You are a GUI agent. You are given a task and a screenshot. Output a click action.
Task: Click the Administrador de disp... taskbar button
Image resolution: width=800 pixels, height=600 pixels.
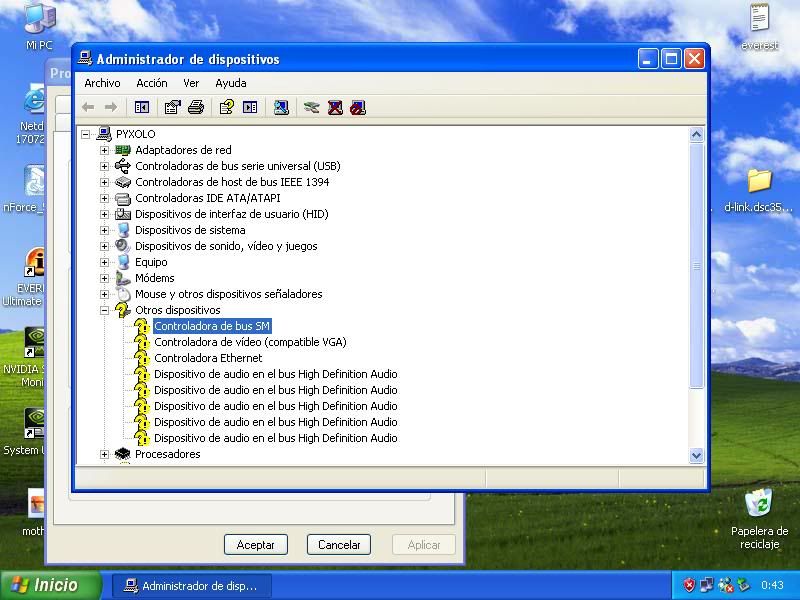tap(191, 586)
